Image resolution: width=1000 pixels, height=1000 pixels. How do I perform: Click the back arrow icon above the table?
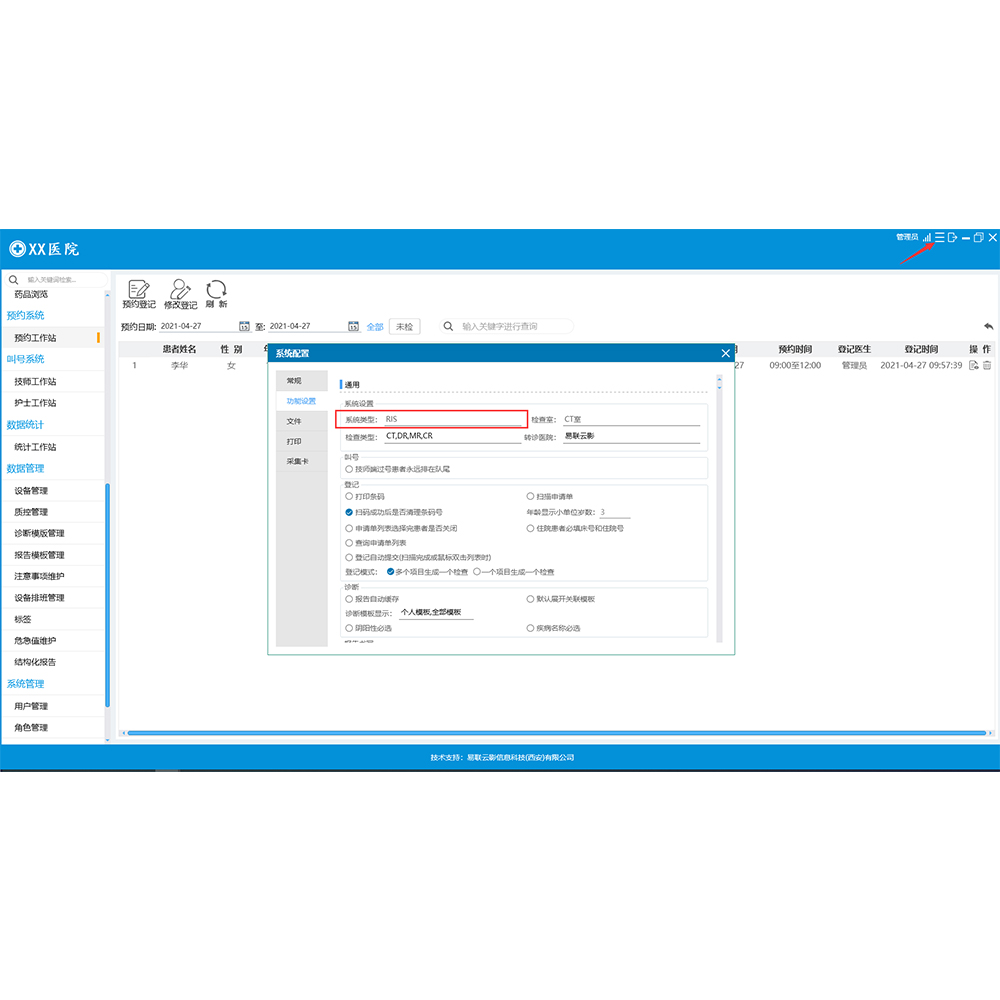tap(988, 327)
